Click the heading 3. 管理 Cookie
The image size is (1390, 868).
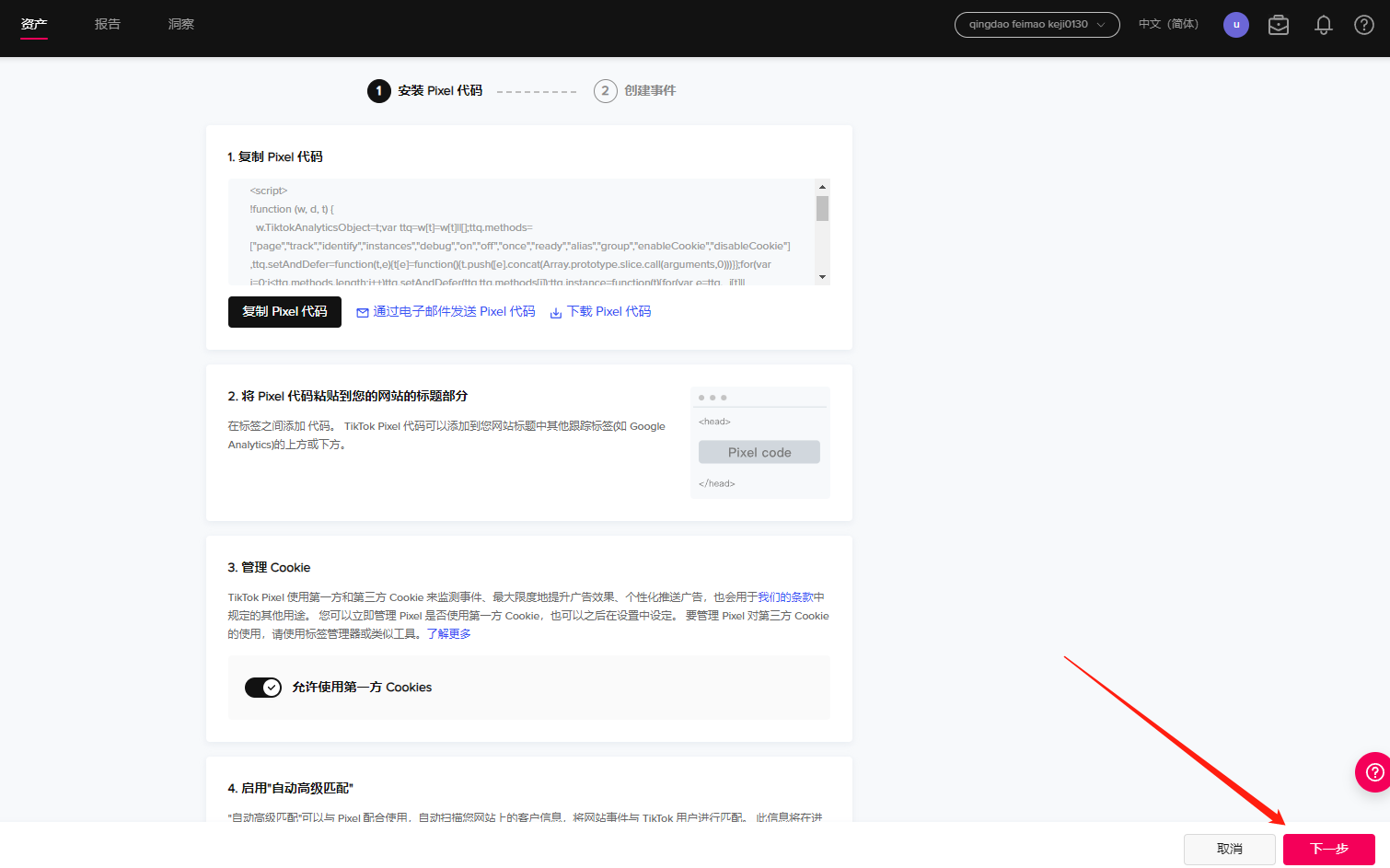pos(270,568)
